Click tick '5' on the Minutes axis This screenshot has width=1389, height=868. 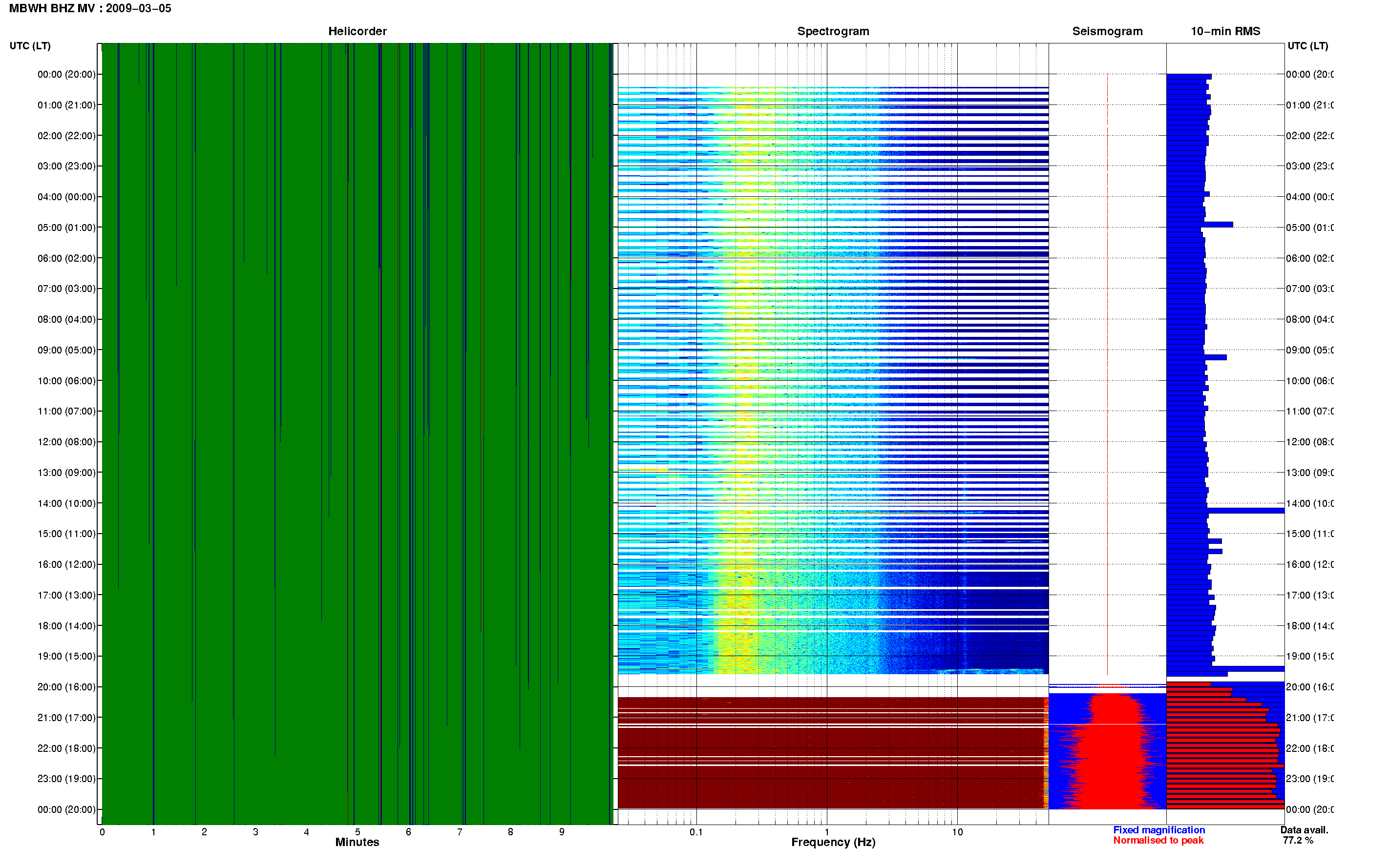click(x=357, y=832)
